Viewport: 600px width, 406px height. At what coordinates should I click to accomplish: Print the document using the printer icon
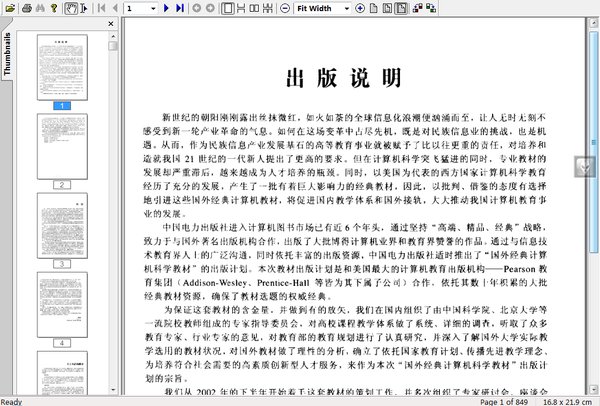click(26, 8)
